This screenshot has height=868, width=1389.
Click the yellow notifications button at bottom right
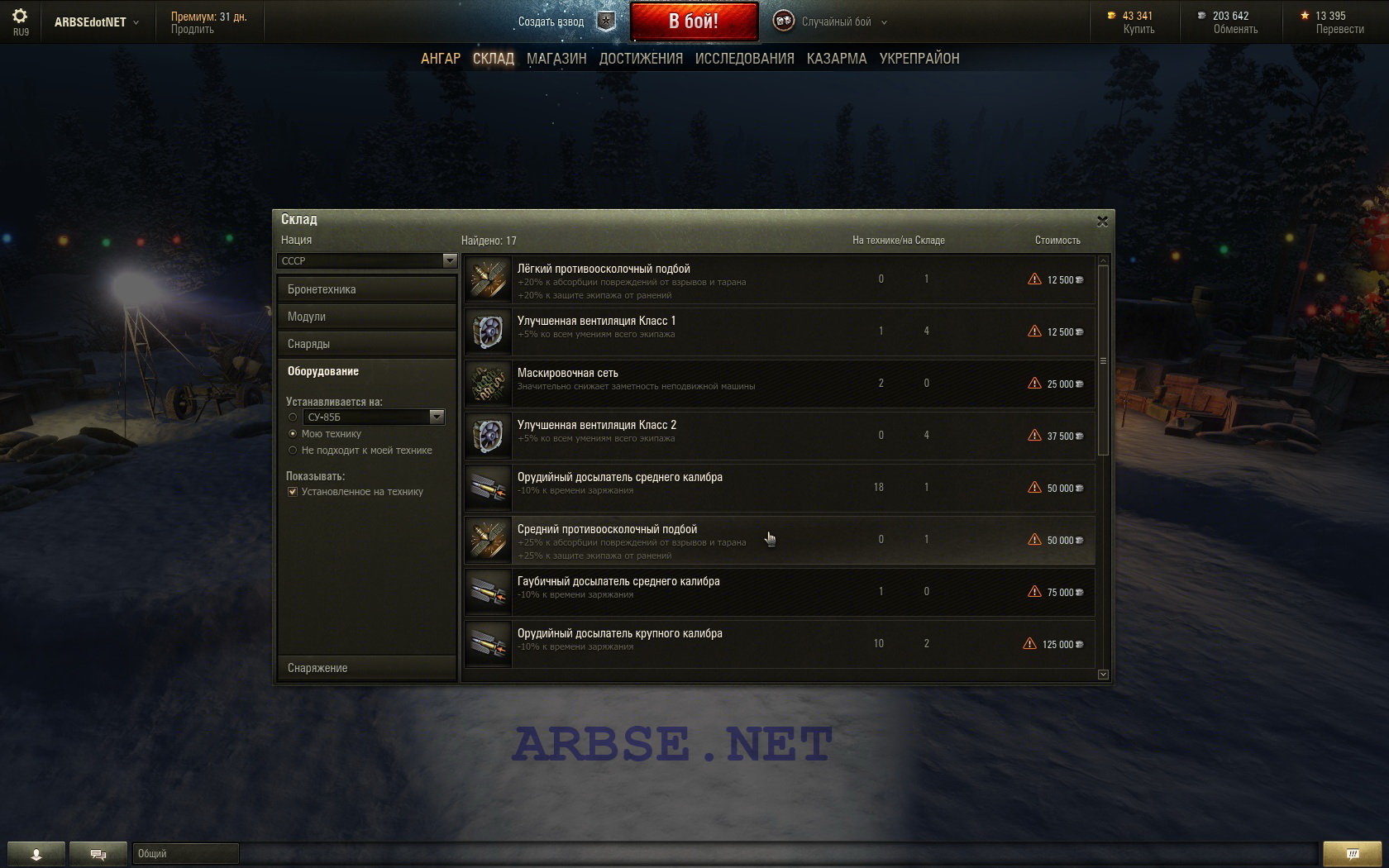click(1353, 854)
